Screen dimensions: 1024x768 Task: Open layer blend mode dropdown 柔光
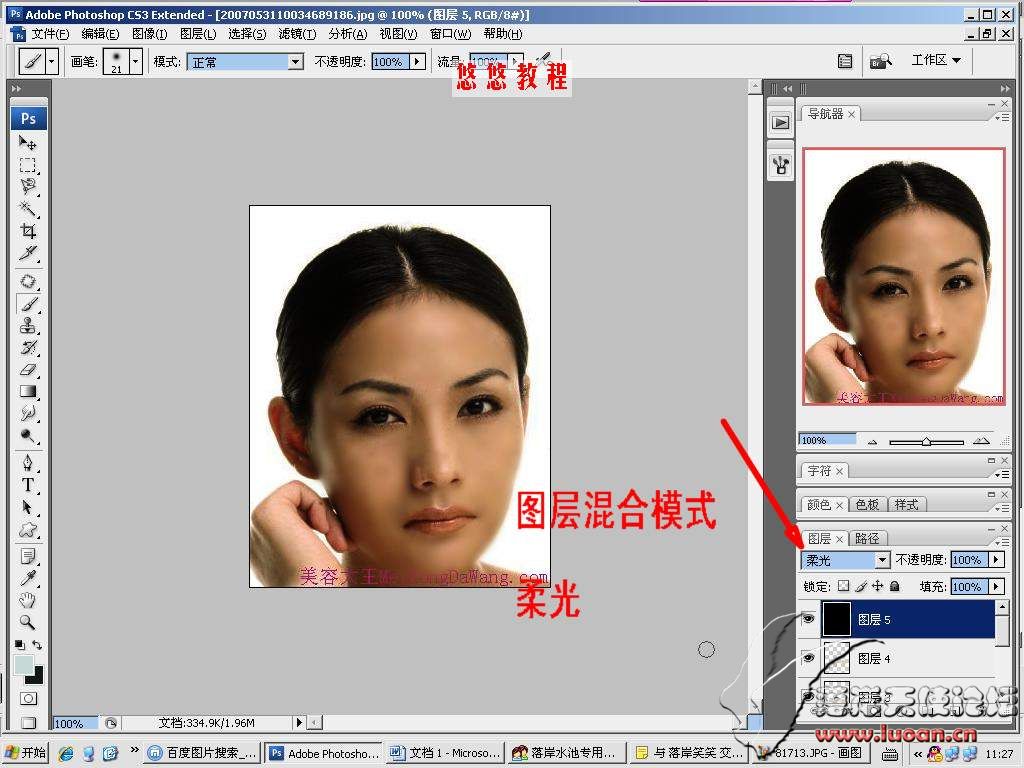pos(882,560)
